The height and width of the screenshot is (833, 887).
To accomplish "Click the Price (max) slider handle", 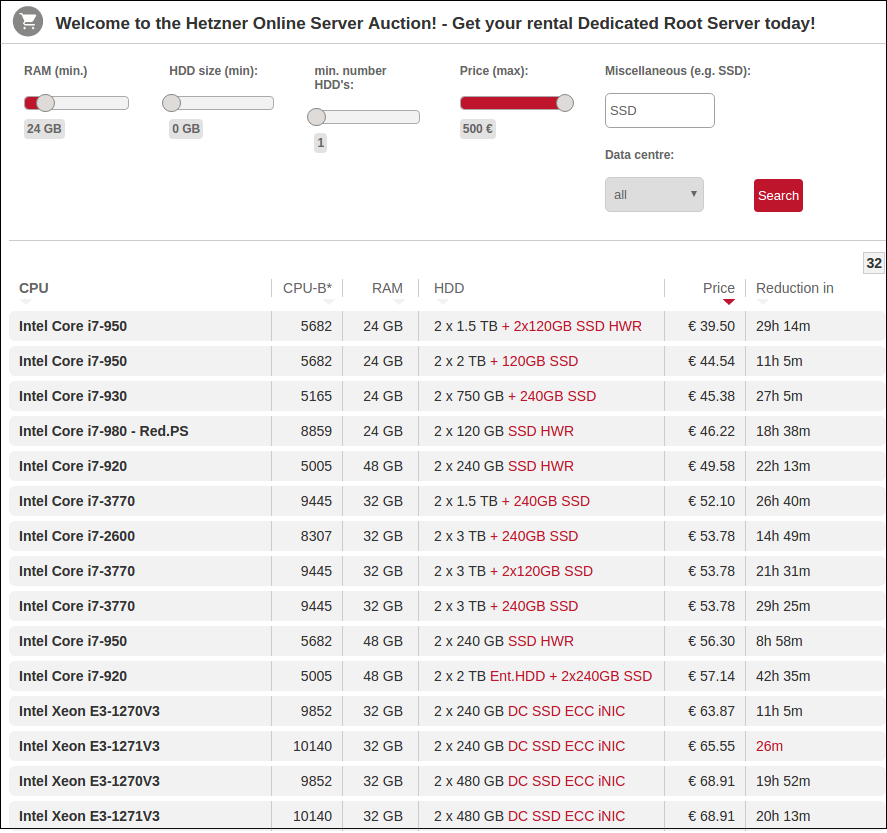I will (x=565, y=103).
